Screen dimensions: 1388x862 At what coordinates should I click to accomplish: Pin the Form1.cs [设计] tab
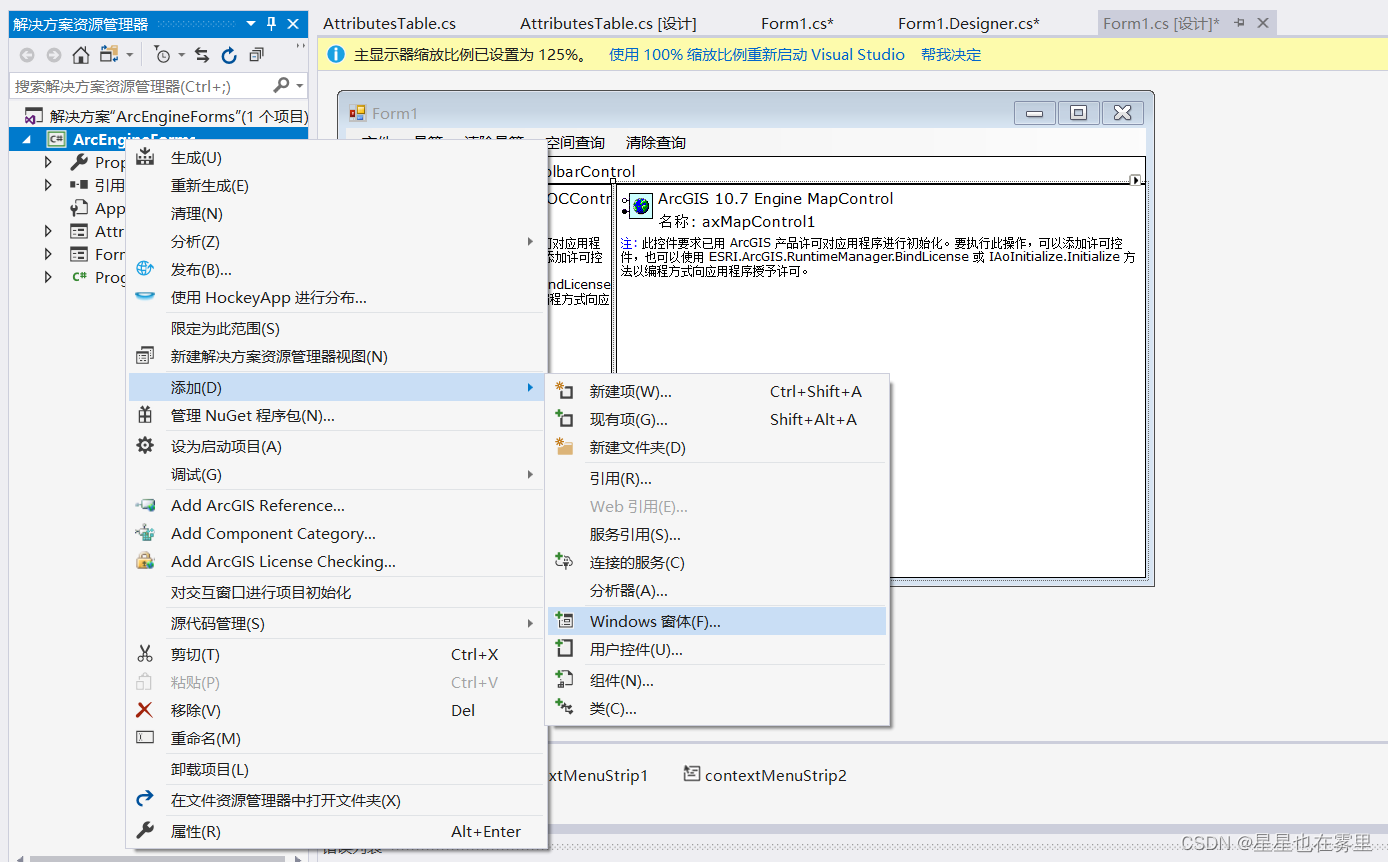pos(1240,23)
